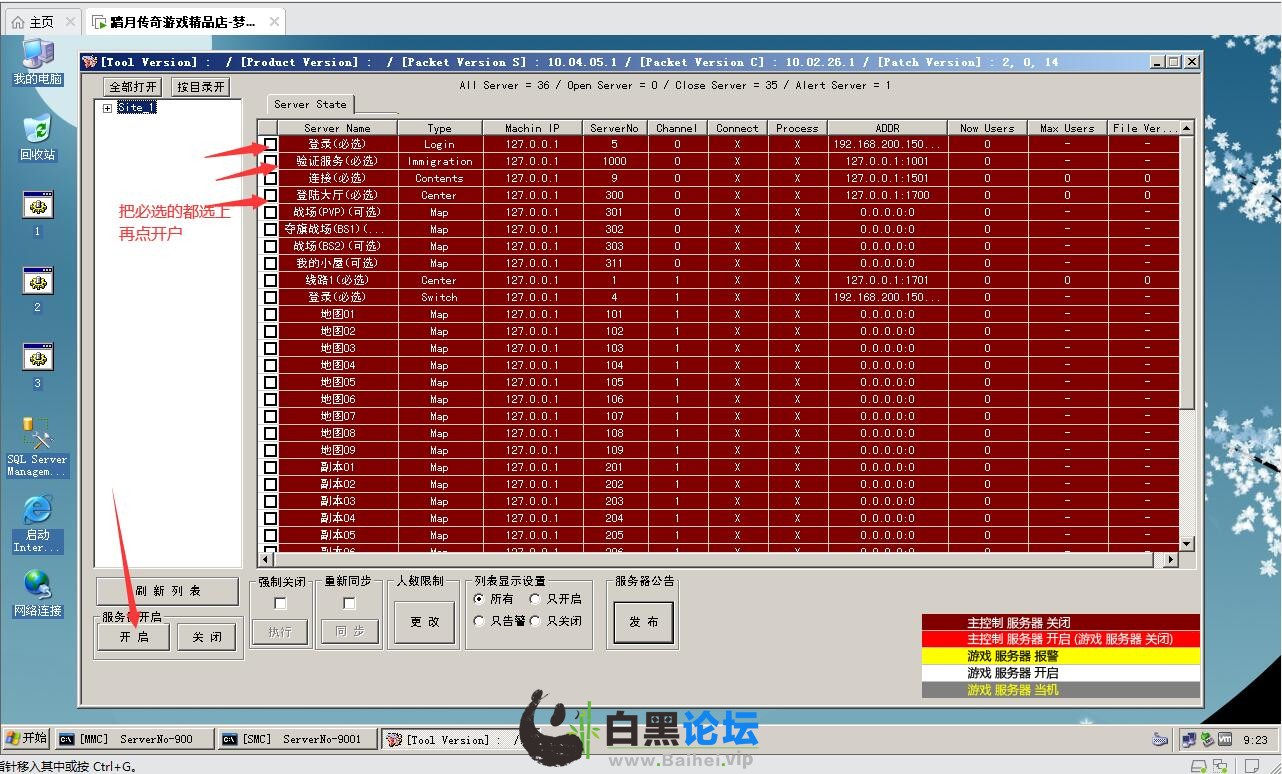Check the box for 我的小屋(可选) row
Image resolution: width=1282 pixels, height=774 pixels.
coord(270,263)
